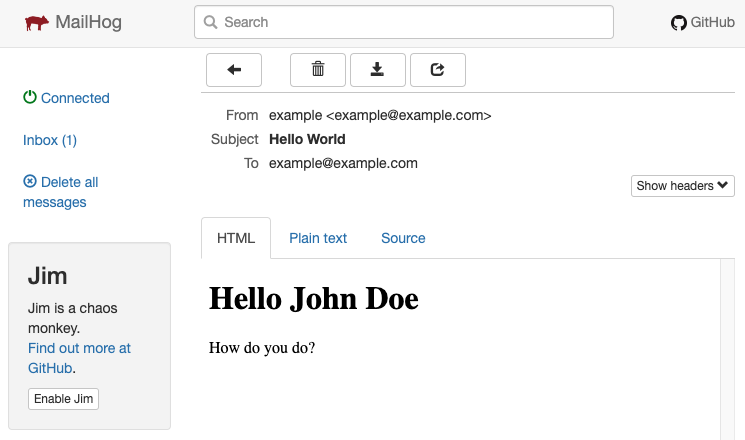Expand the Show headers dropdown
The height and width of the screenshot is (440, 745).
click(x=682, y=186)
